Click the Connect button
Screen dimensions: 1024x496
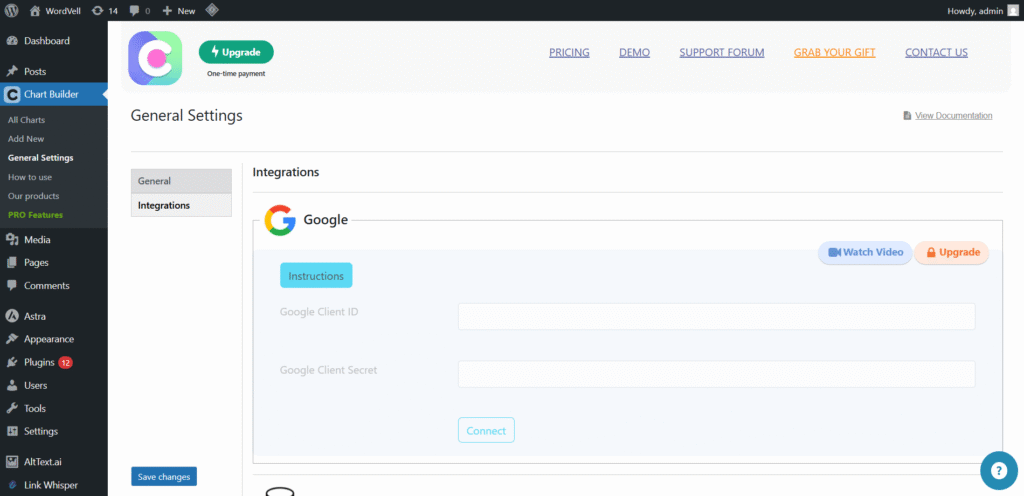[487, 430]
